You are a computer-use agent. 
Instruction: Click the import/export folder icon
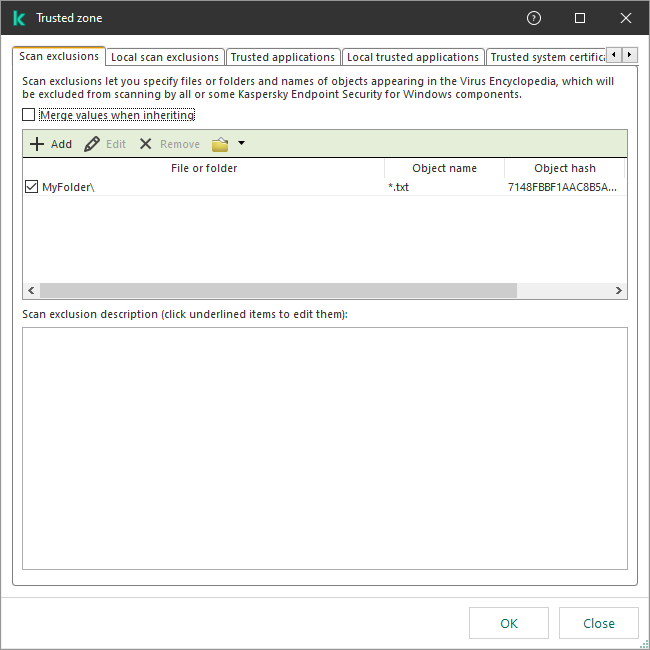click(x=220, y=144)
